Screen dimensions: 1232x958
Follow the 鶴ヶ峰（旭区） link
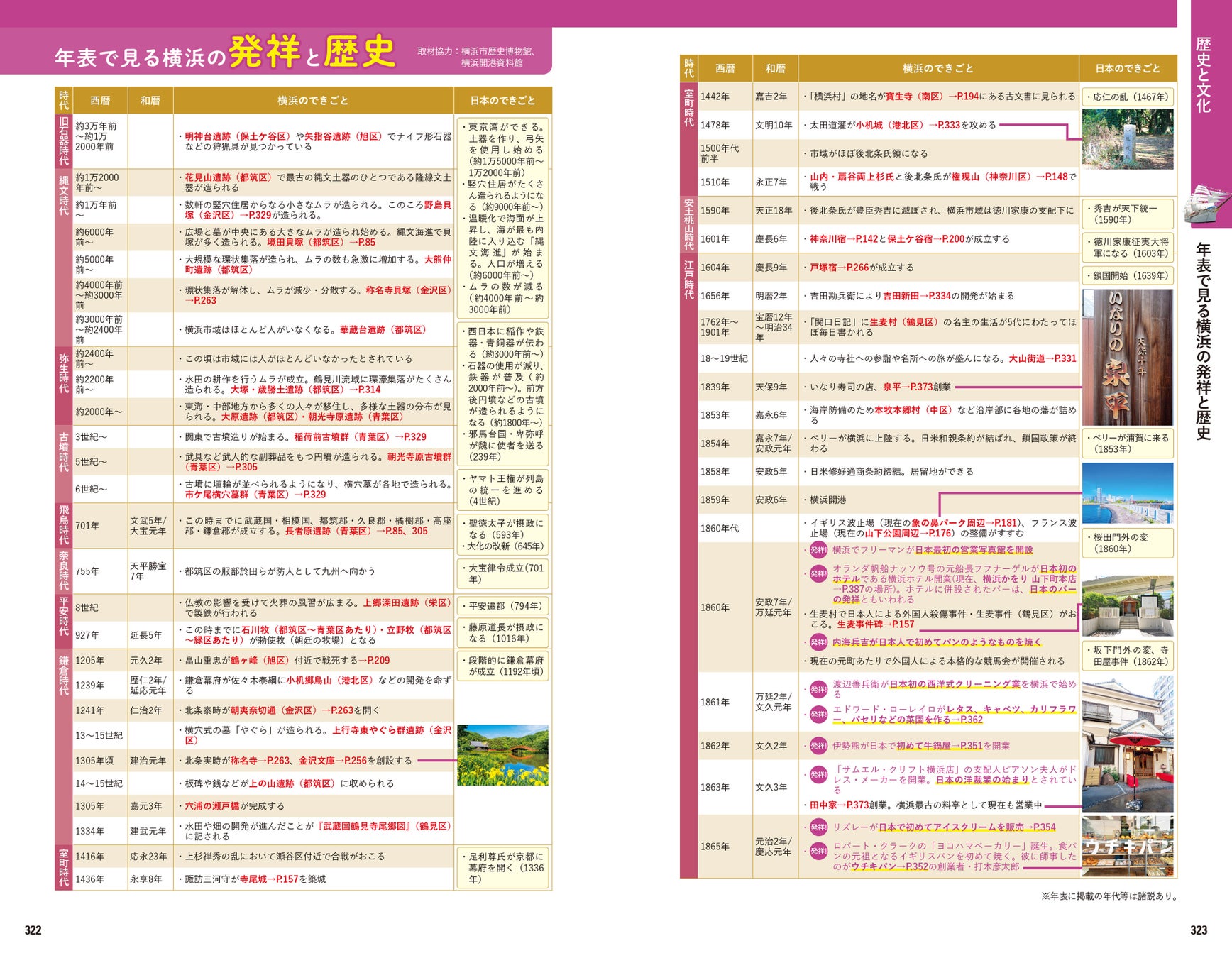point(260,661)
